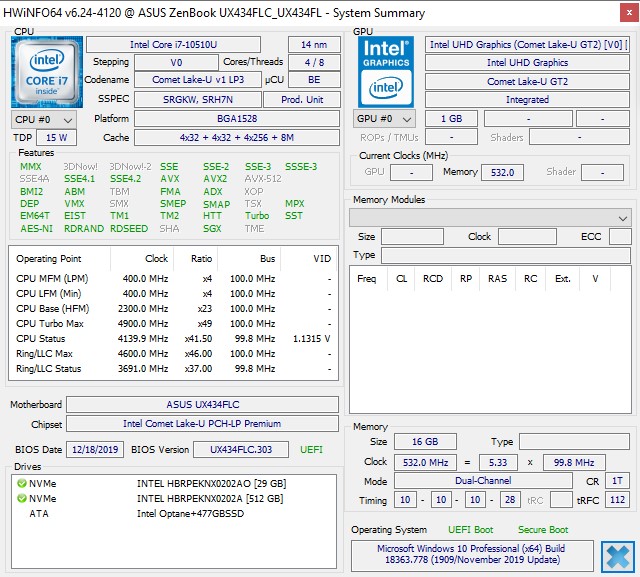
Task: Click the VID column header
Action: 309,259
